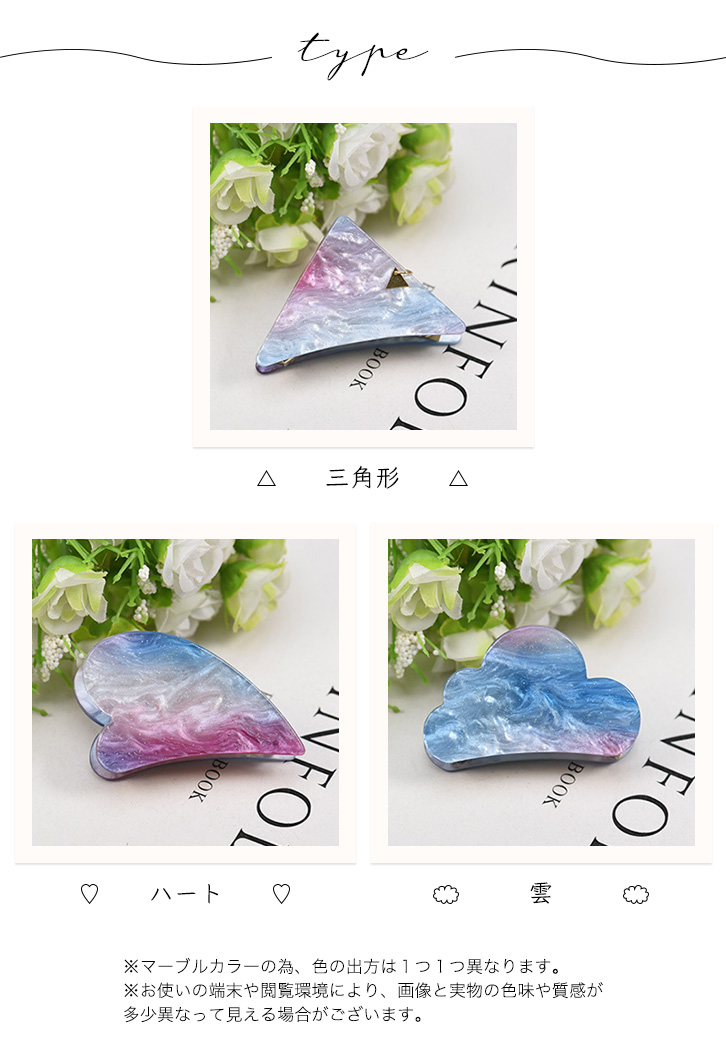Click the cloud-shaped hair clip photo

(x=541, y=692)
